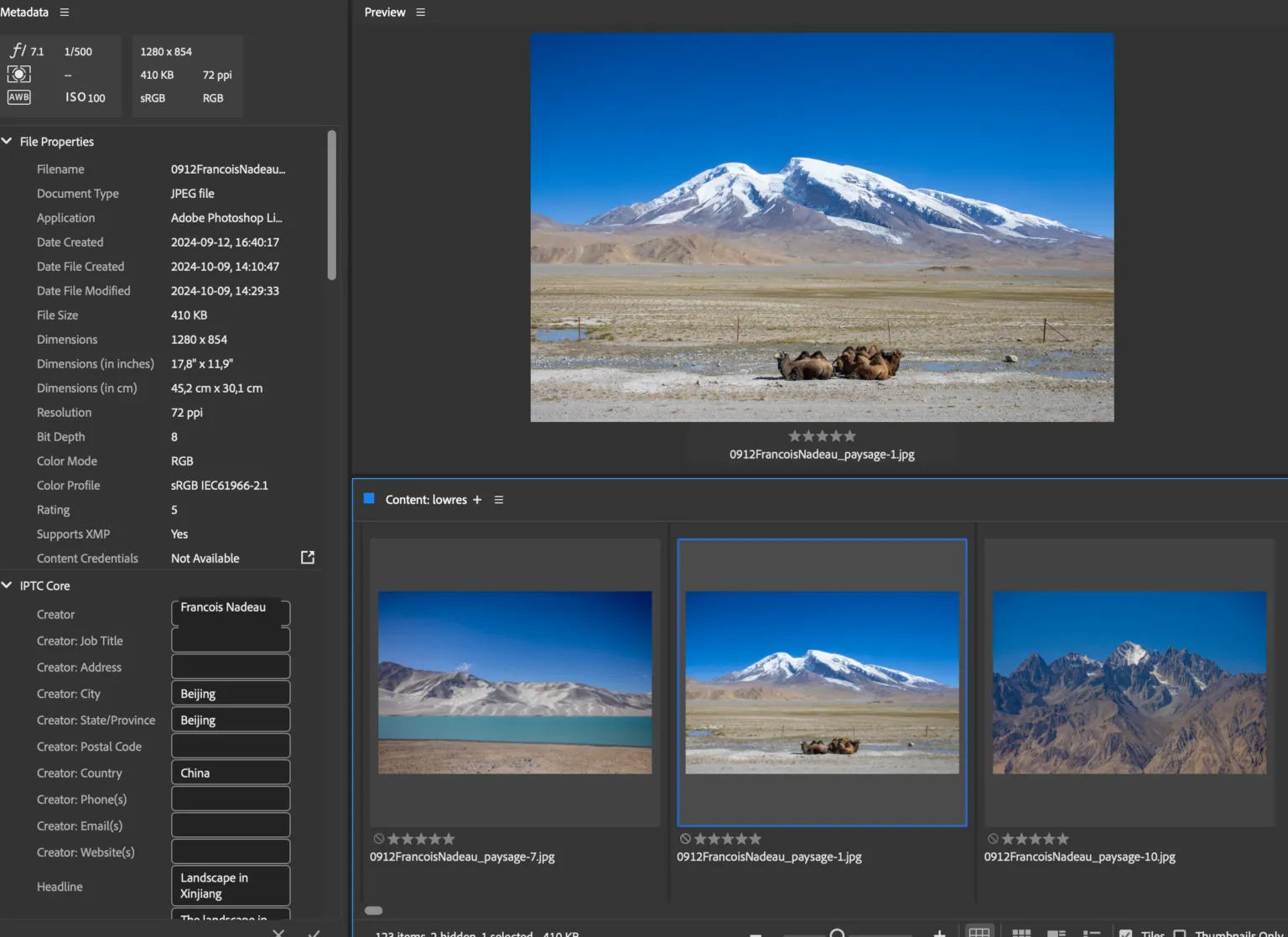Select the Preview panel tab
This screenshot has height=937, width=1288.
click(x=385, y=13)
